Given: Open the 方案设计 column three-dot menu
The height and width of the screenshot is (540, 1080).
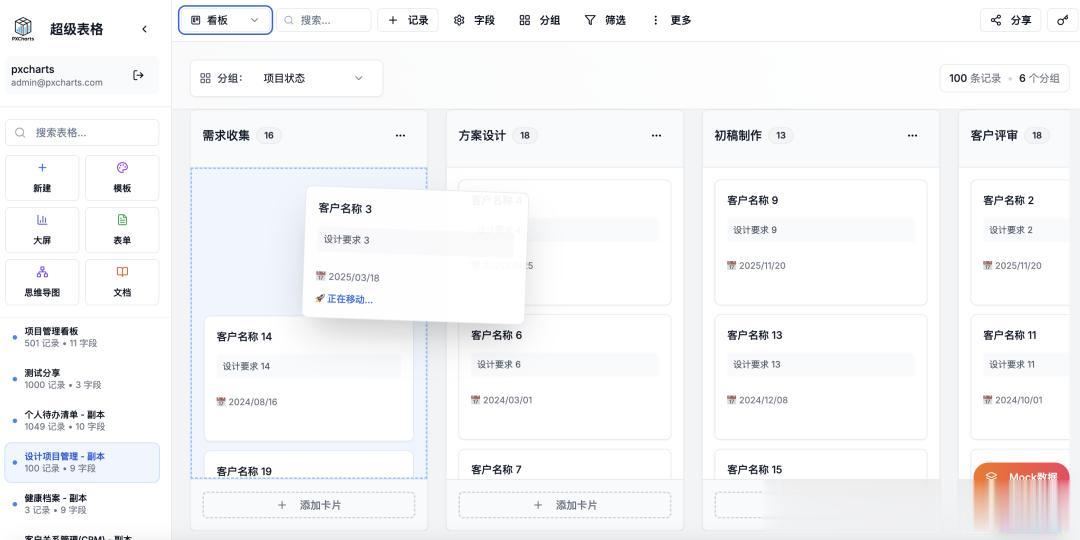Looking at the screenshot, I should pyautogui.click(x=656, y=136).
